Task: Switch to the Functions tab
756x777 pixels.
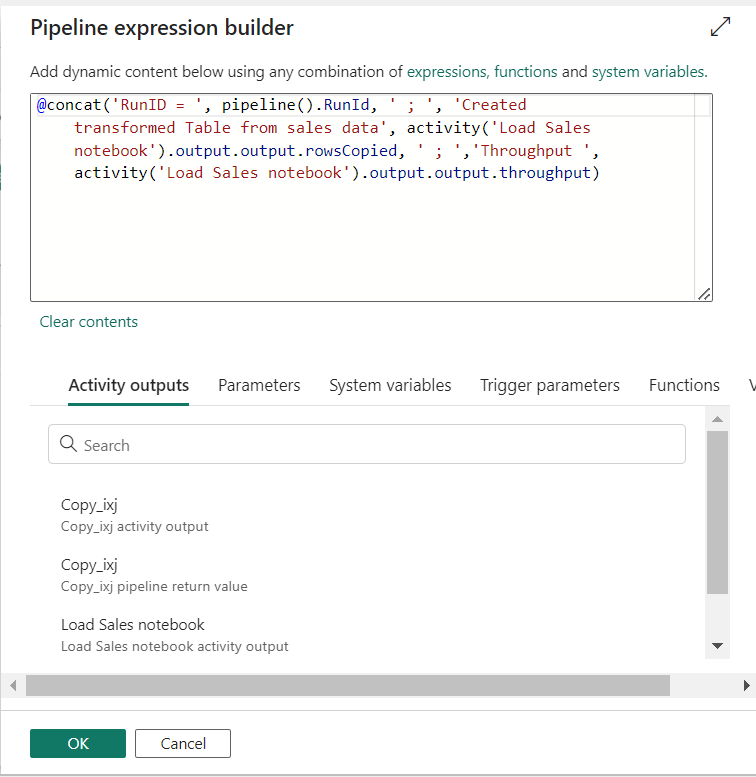Action: tap(684, 386)
